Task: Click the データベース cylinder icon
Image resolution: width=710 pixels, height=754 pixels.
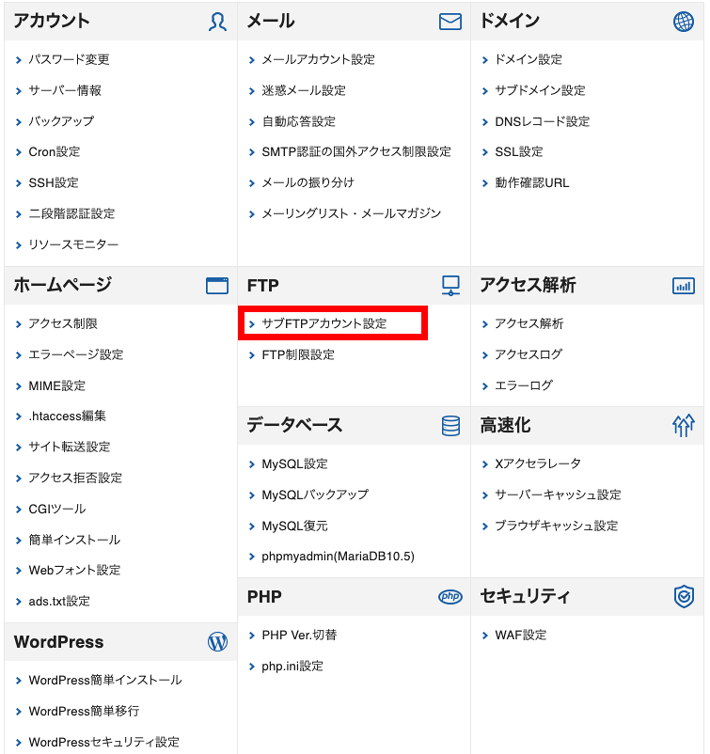Action: pyautogui.click(x=451, y=426)
